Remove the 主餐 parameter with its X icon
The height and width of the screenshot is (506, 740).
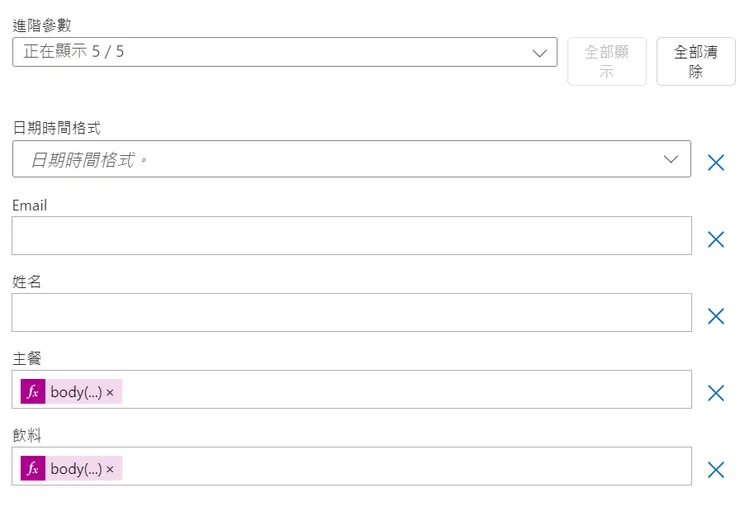(x=716, y=393)
